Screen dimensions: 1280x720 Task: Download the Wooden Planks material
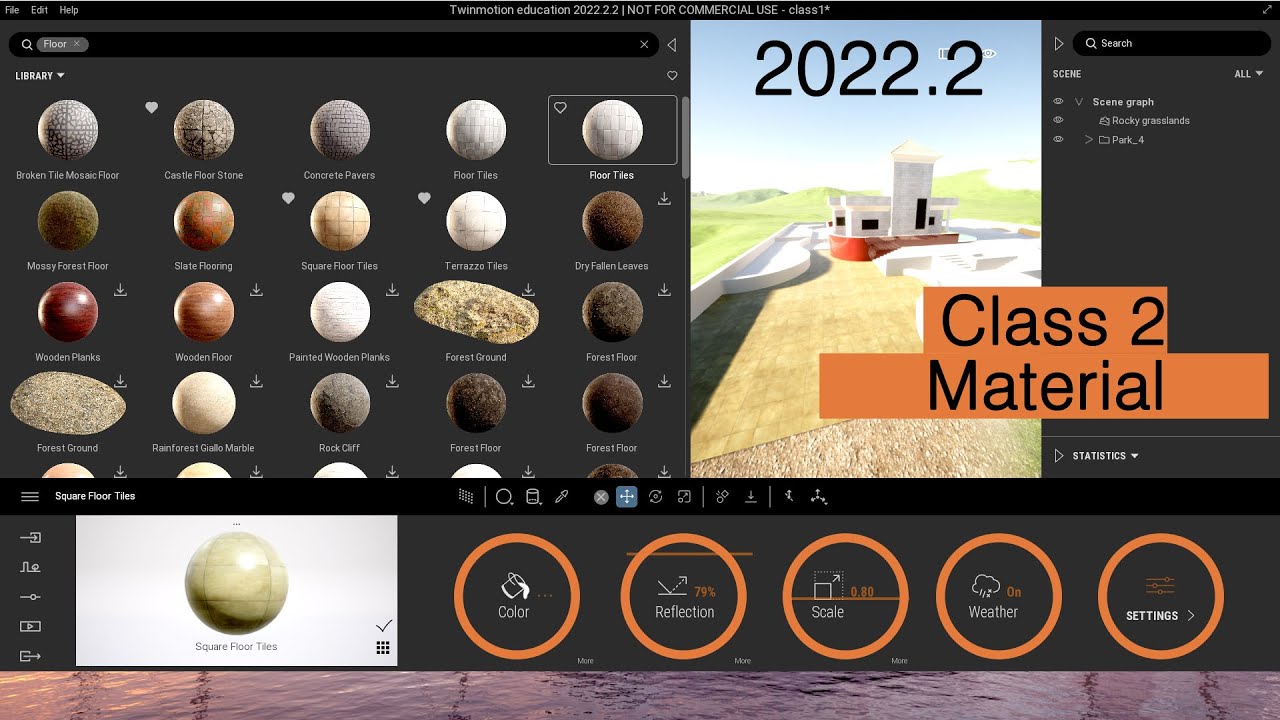[120, 290]
